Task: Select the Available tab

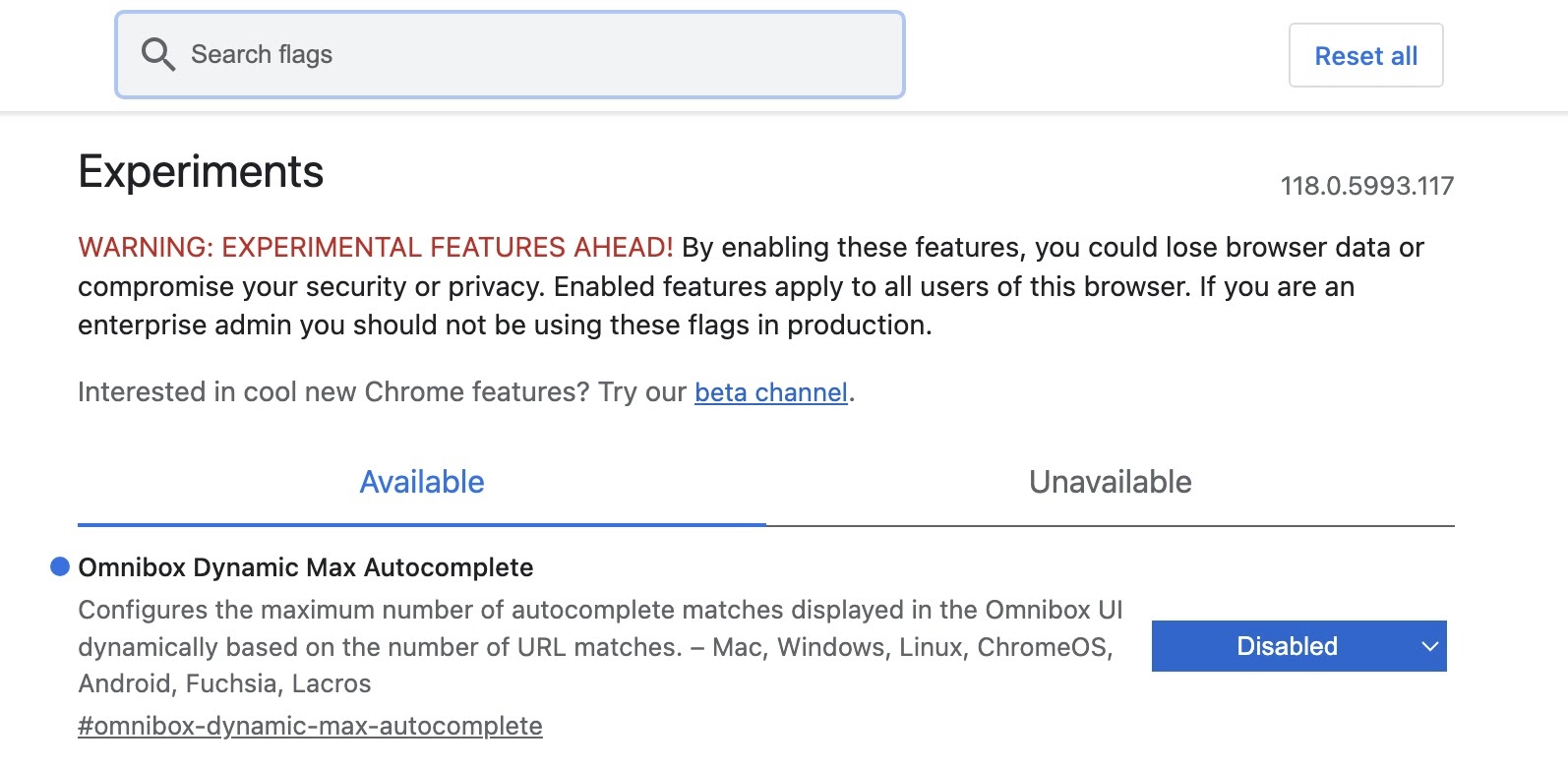Action: click(x=421, y=482)
